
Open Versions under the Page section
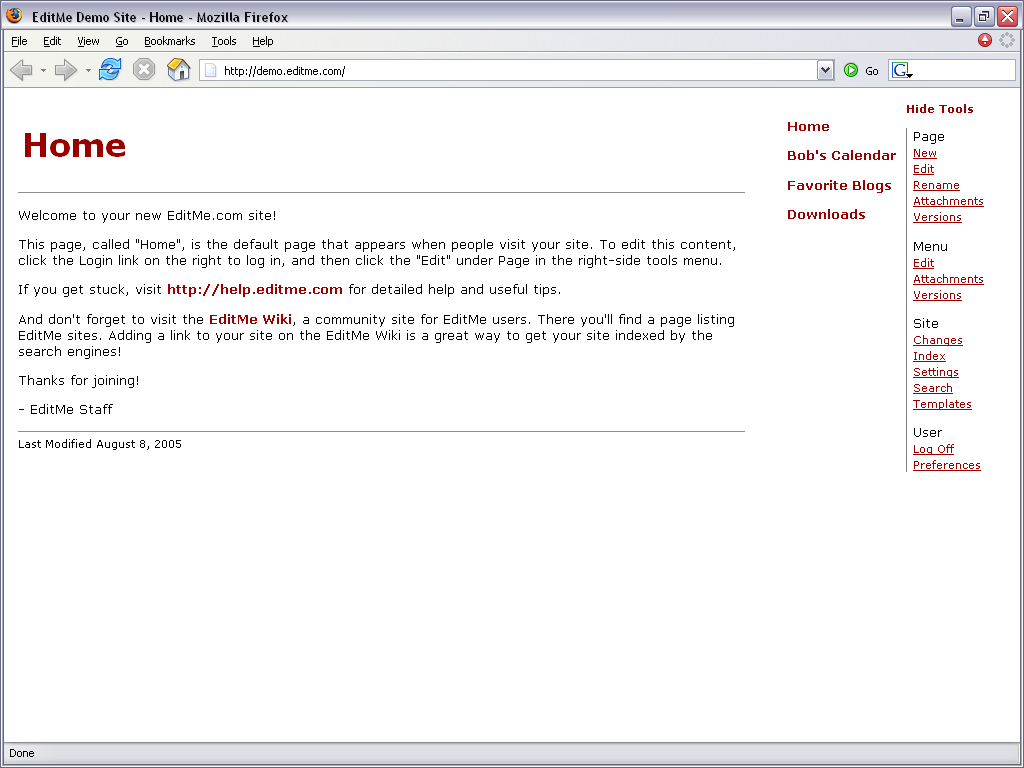937,217
